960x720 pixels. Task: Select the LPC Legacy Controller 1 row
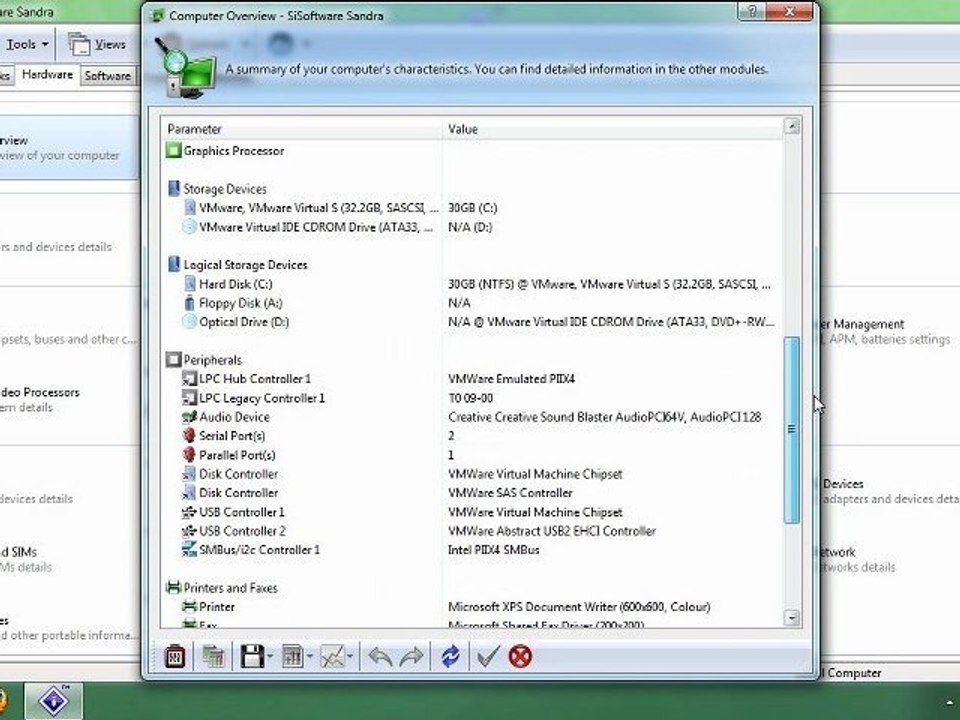click(472, 398)
